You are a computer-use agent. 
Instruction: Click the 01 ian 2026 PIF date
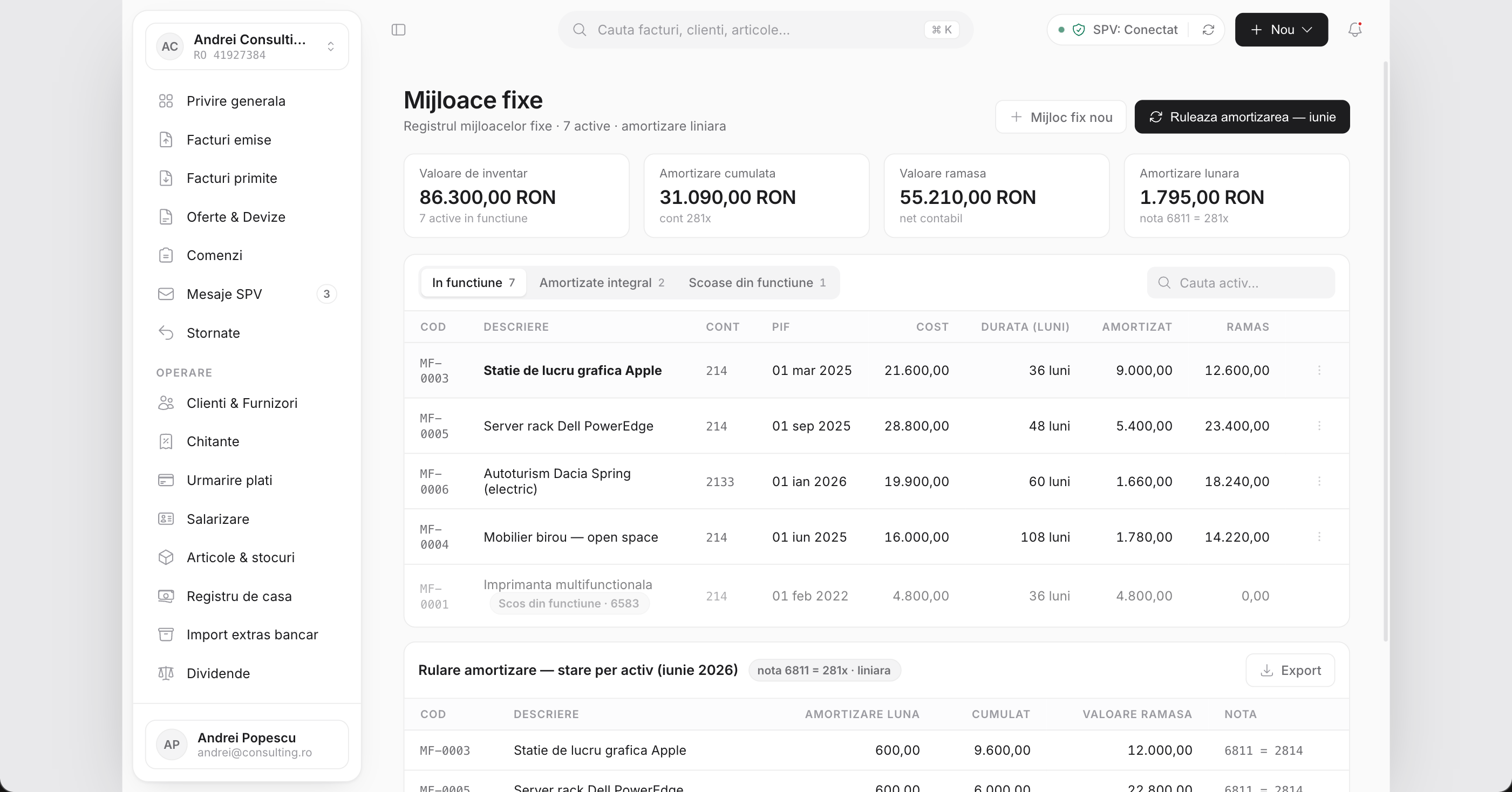coord(809,482)
